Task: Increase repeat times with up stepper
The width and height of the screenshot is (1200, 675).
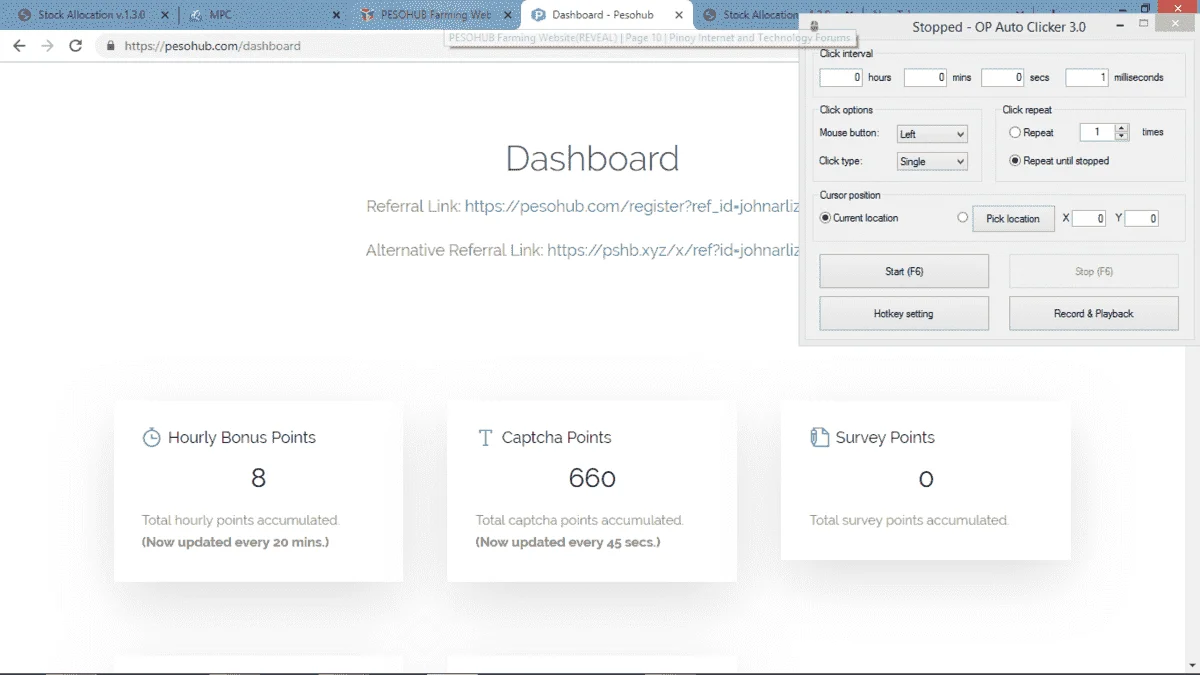Action: [x=1122, y=128]
